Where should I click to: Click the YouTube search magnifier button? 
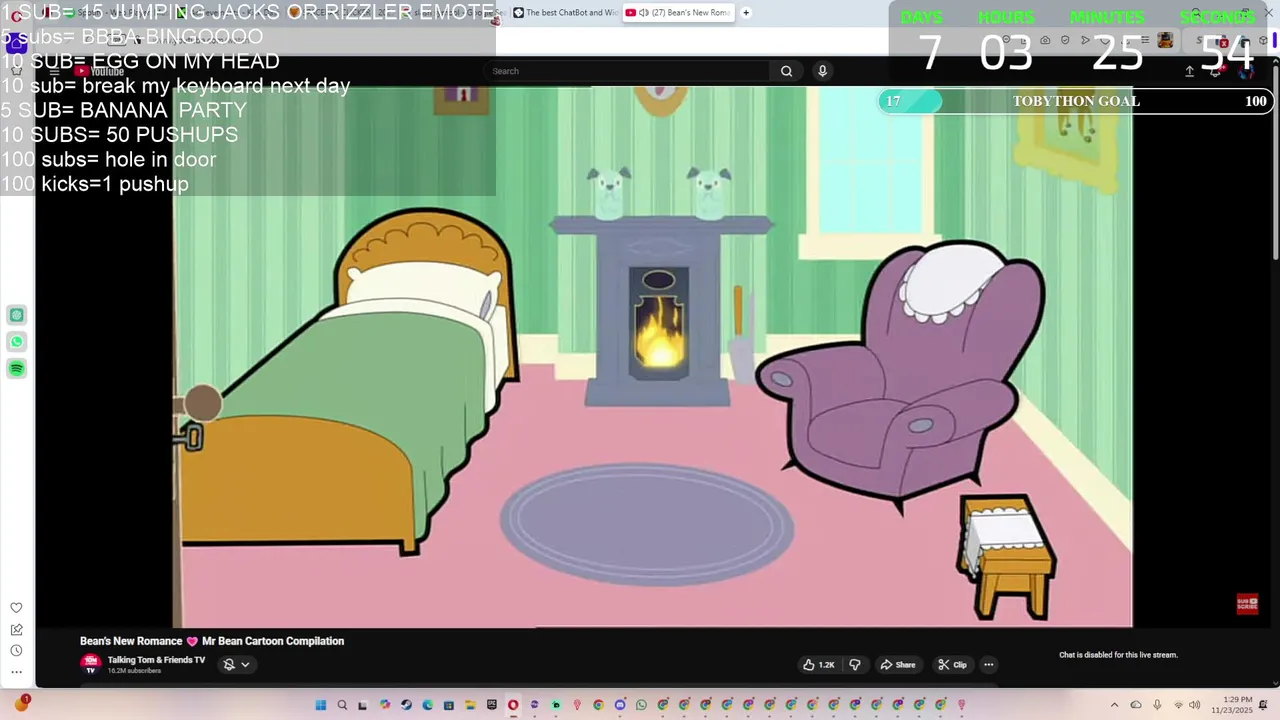(x=786, y=71)
